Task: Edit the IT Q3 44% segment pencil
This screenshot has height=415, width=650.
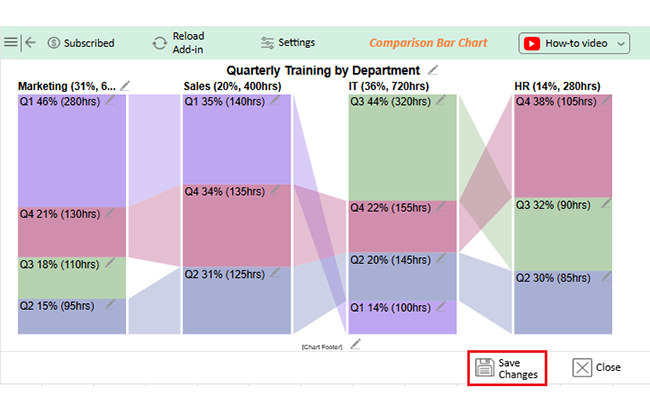Action: tap(440, 101)
